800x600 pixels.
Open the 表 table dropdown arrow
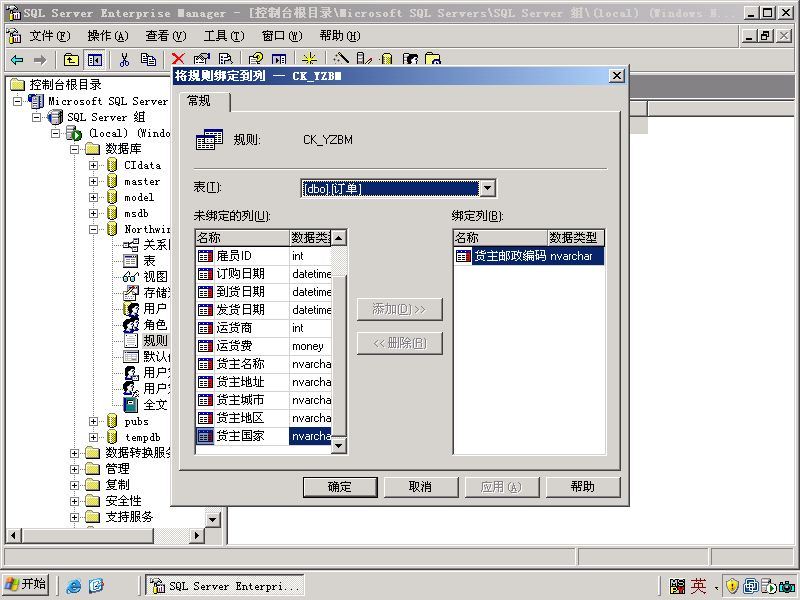tap(487, 188)
